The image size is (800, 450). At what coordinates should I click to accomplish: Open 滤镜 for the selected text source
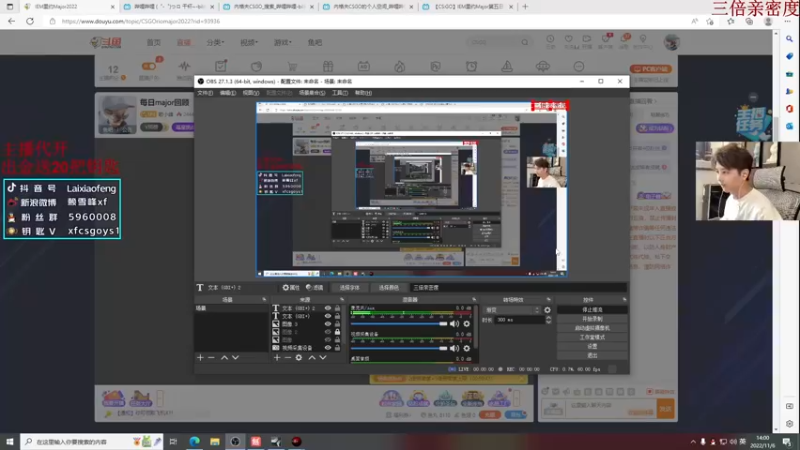315,287
